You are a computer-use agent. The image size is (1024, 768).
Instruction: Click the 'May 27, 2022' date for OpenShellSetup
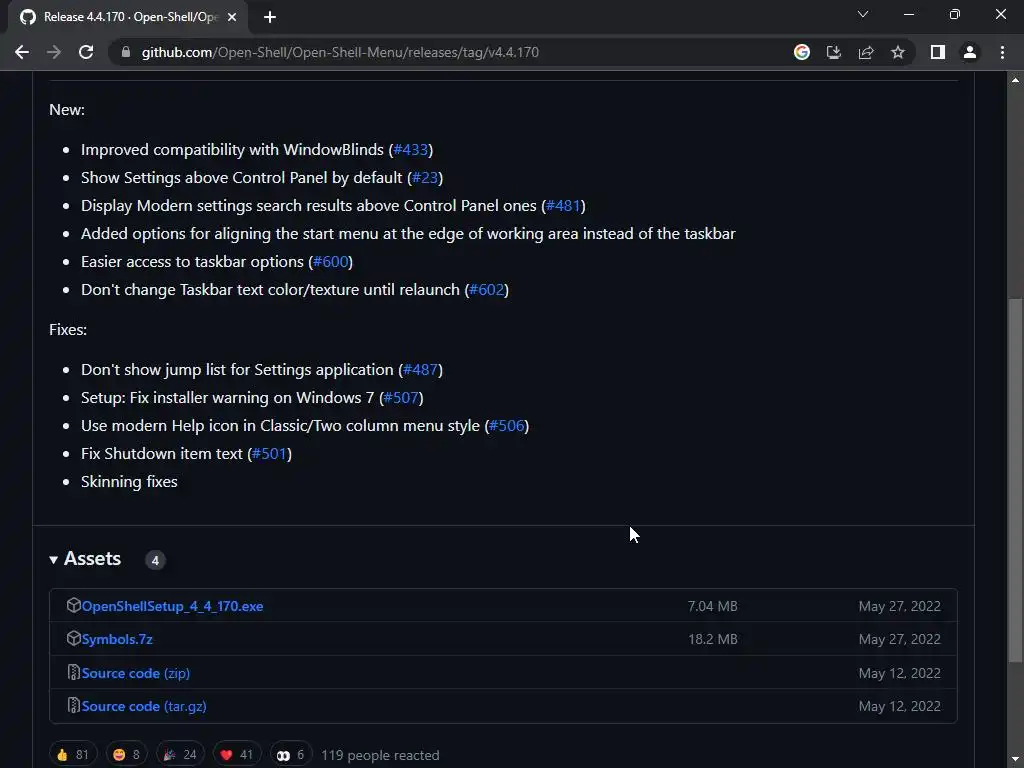tap(899, 606)
